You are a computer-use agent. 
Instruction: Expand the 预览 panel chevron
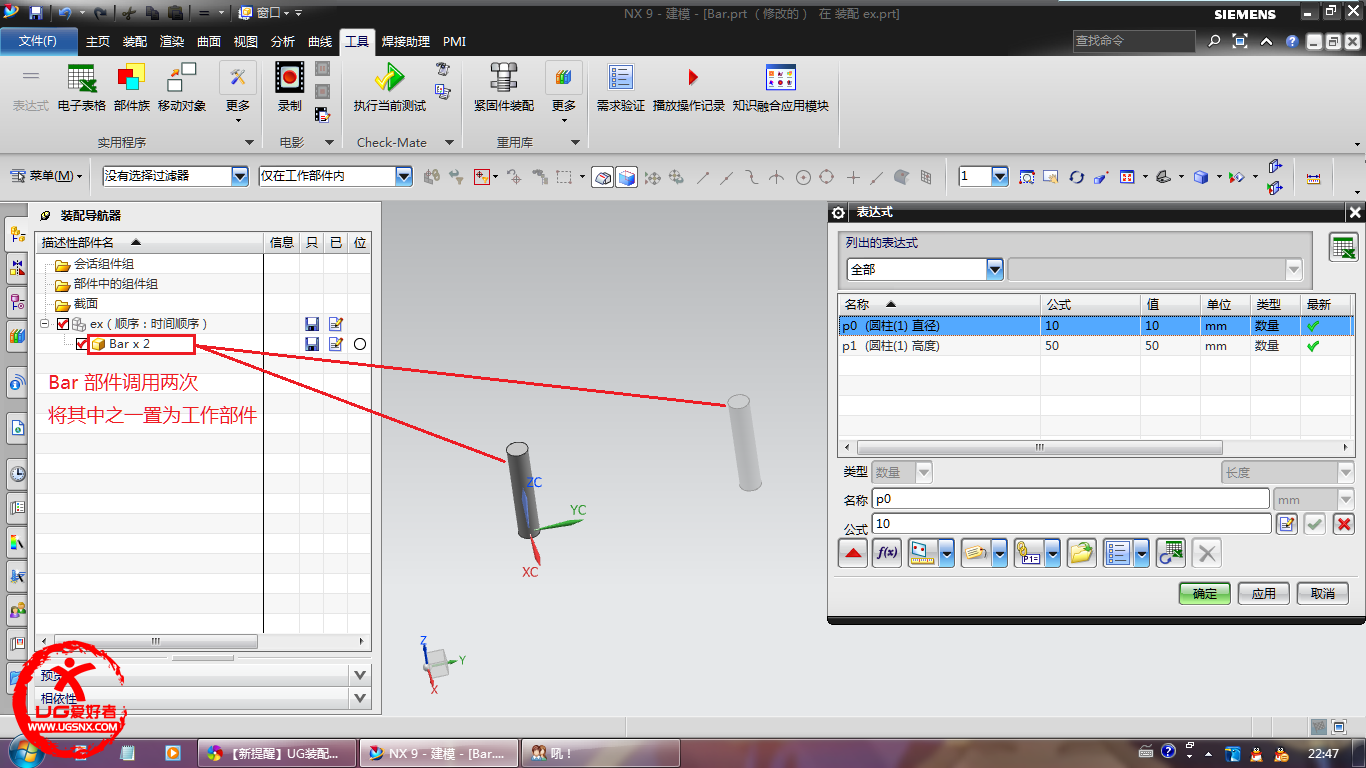pyautogui.click(x=361, y=675)
